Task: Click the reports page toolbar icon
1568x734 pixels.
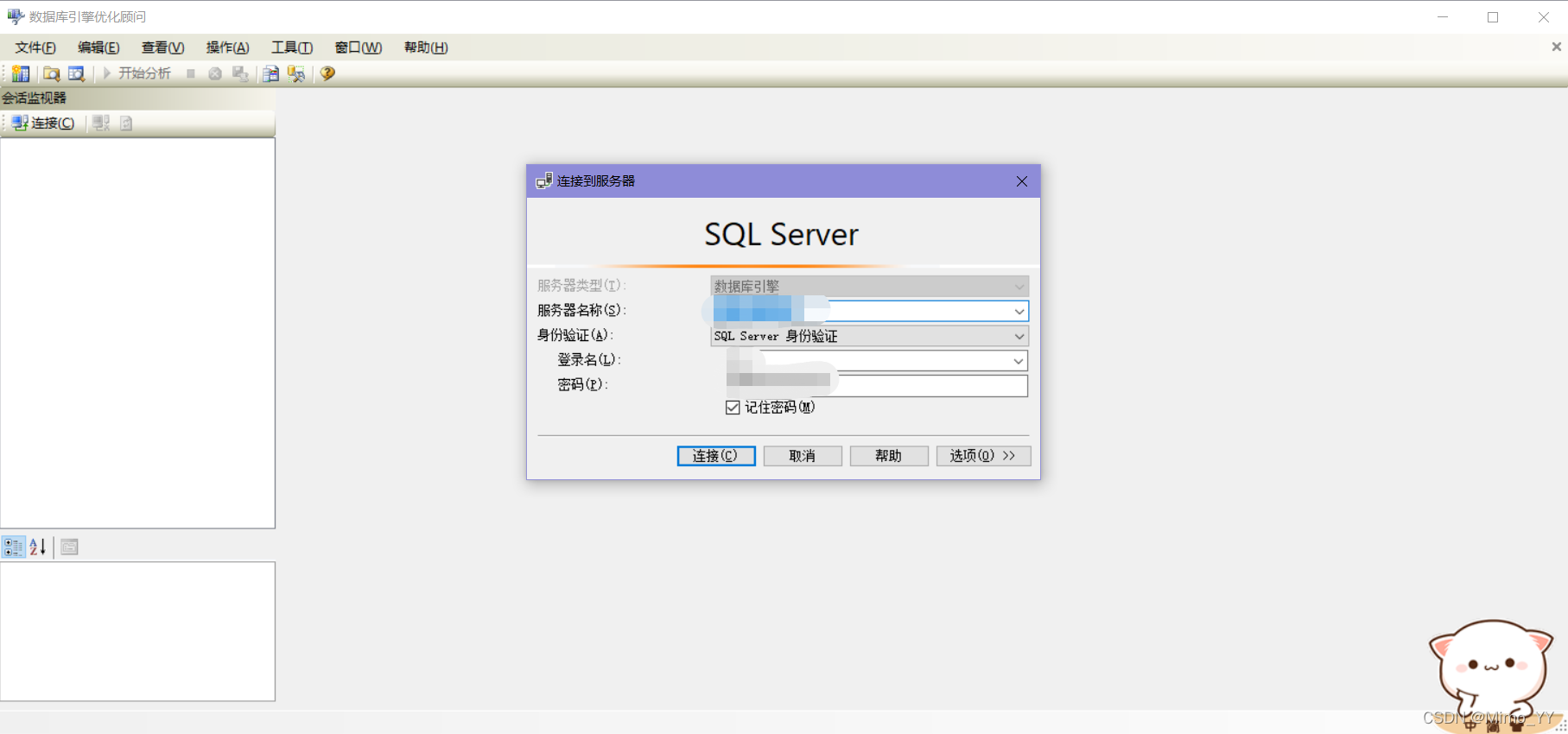Action: (x=270, y=73)
